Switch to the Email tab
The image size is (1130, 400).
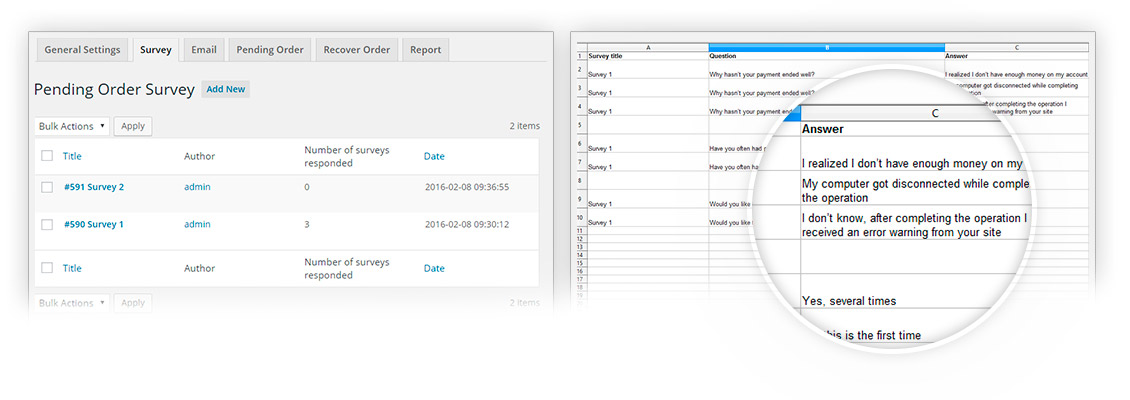(204, 50)
